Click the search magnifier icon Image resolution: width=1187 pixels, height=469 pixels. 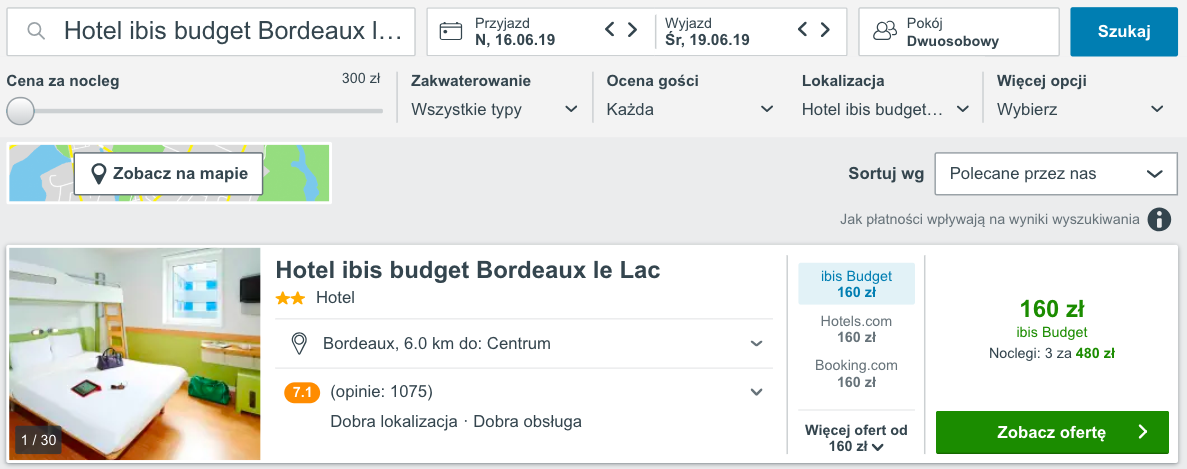point(36,31)
